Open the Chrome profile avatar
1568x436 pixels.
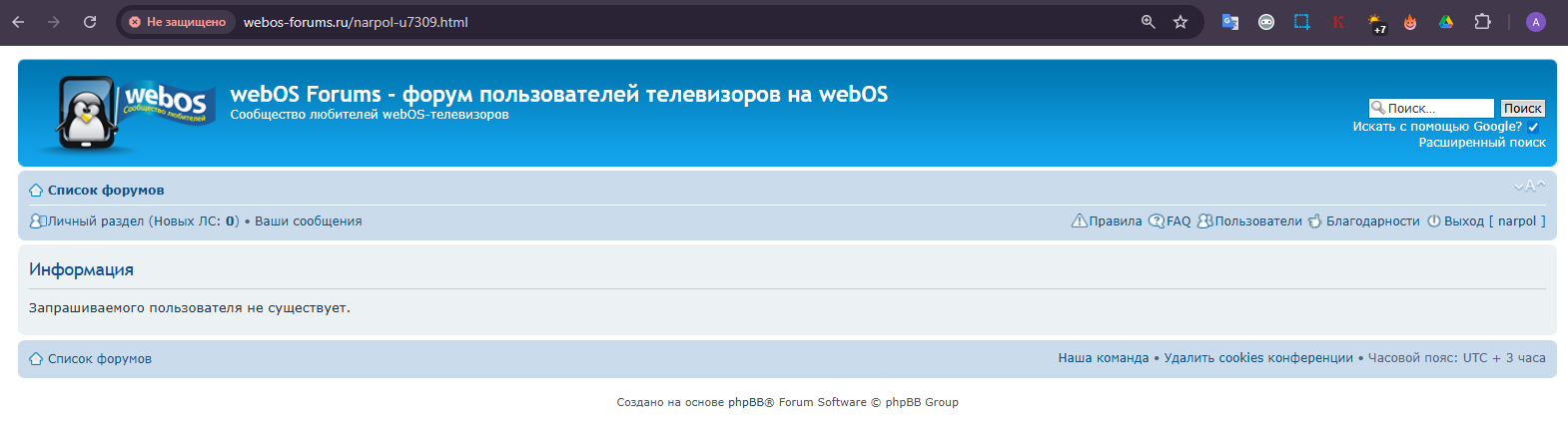coord(1535,22)
